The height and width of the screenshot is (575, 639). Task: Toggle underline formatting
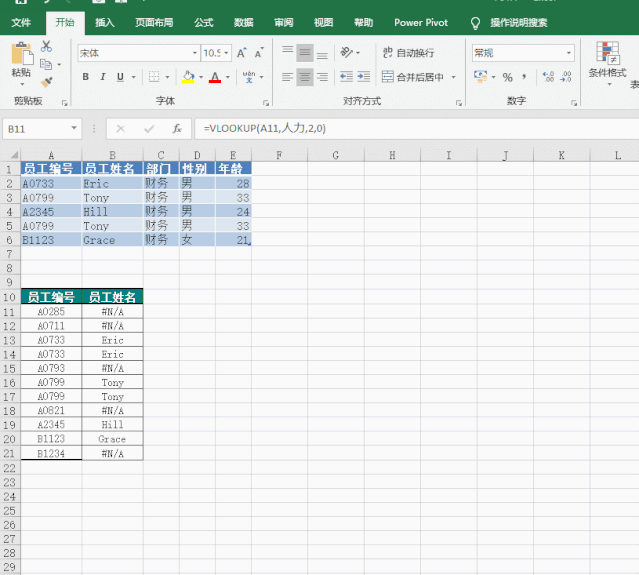[x=120, y=77]
